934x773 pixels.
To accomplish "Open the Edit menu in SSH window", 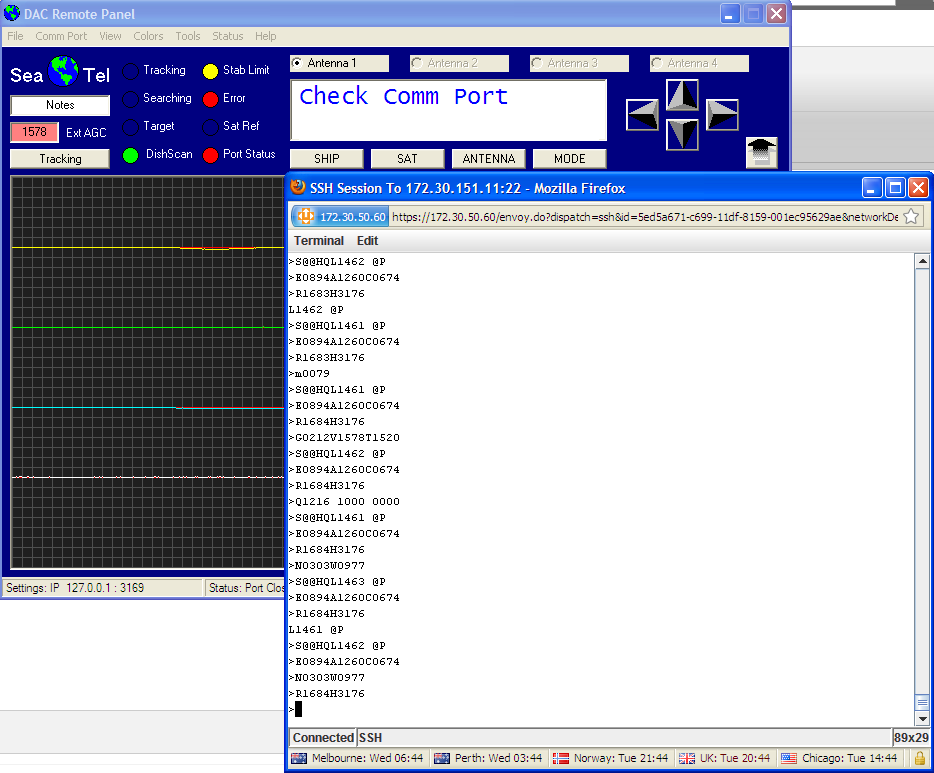I will tap(367, 241).
